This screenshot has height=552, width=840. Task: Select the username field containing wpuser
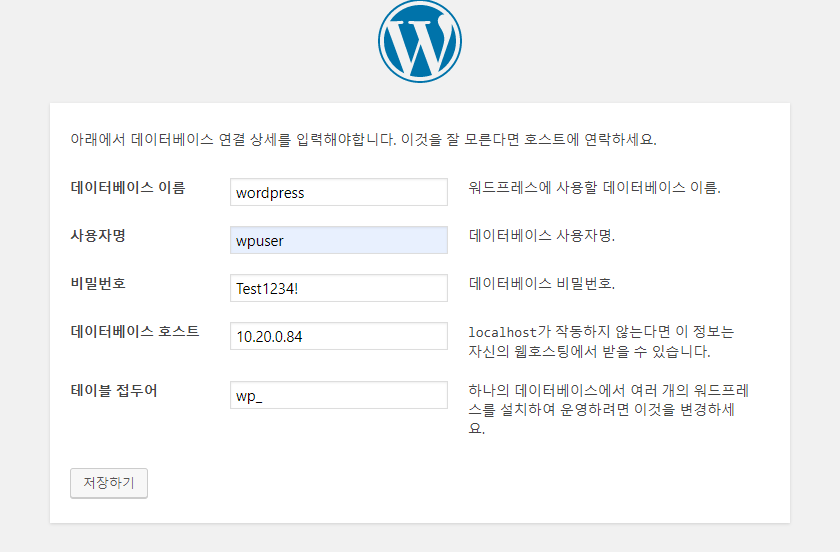[339, 240]
